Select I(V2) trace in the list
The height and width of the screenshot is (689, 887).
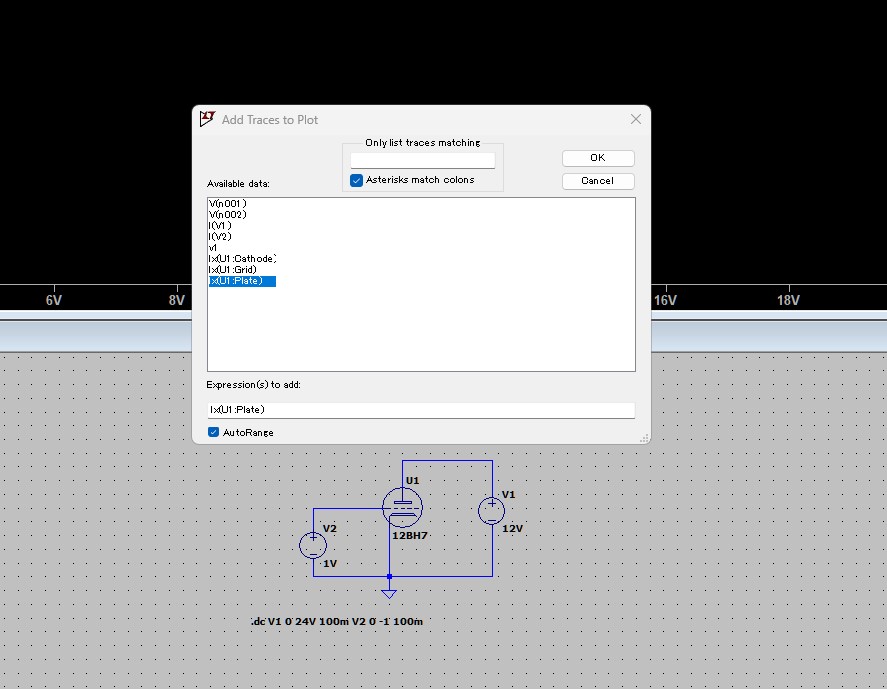pos(219,237)
